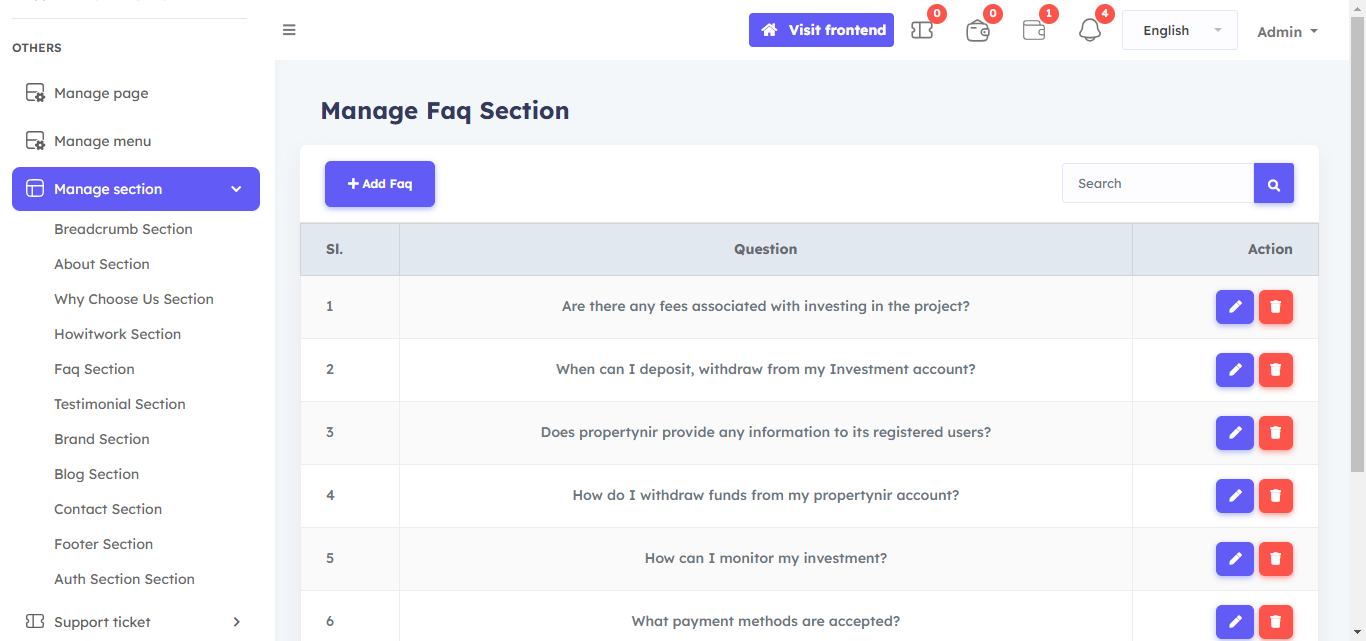Click the Add Faq button
The width and height of the screenshot is (1366, 641).
(x=380, y=184)
